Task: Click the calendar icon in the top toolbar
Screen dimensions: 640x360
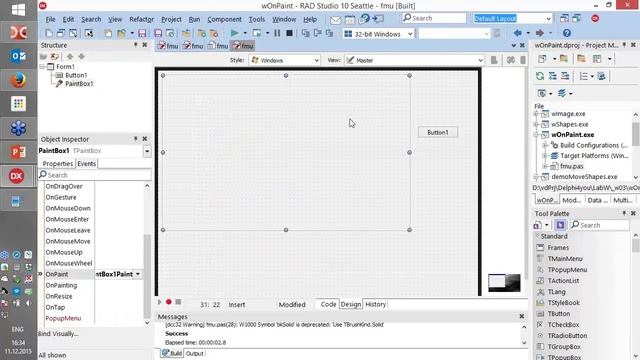Action: (x=350, y=19)
